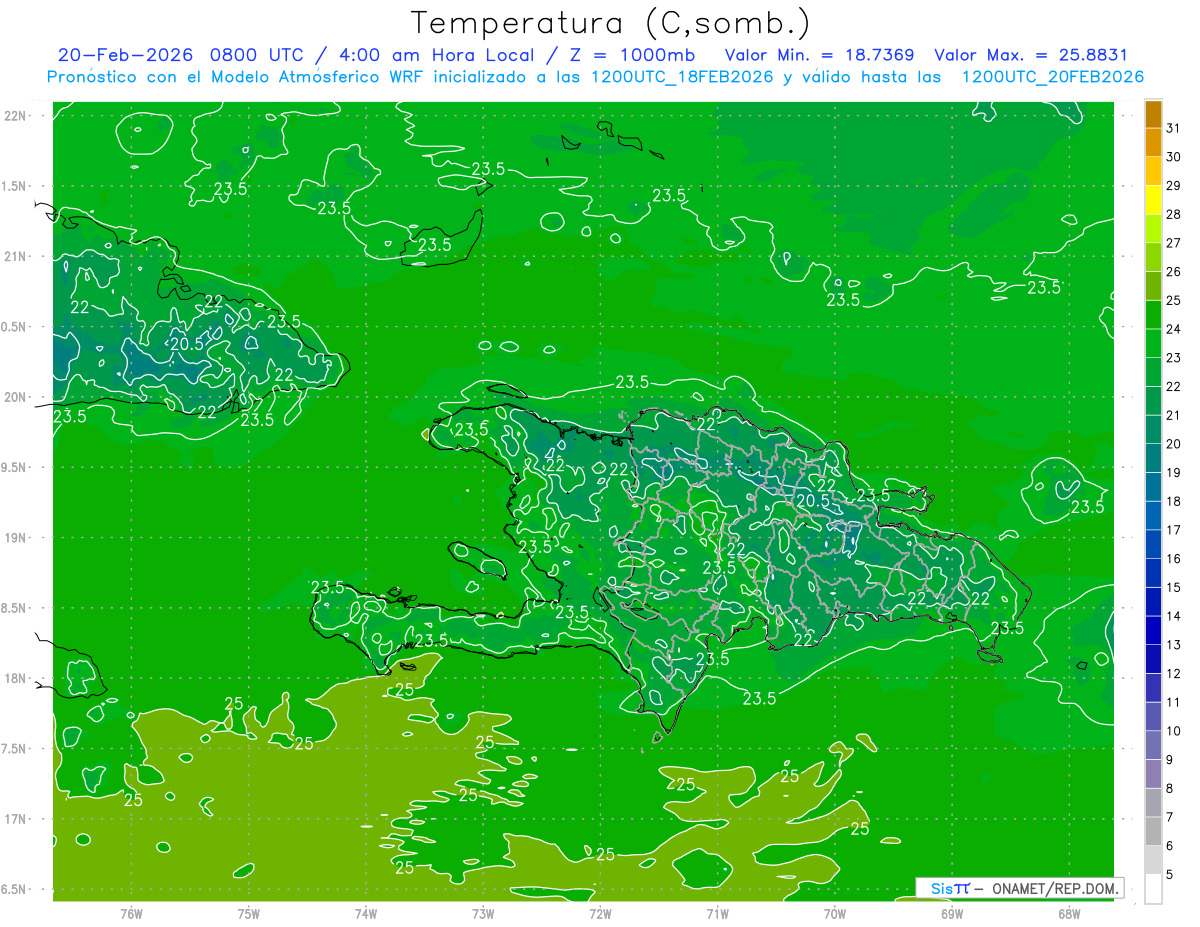Click the "73W" longitude axis label
The image size is (1200, 927).
[483, 914]
